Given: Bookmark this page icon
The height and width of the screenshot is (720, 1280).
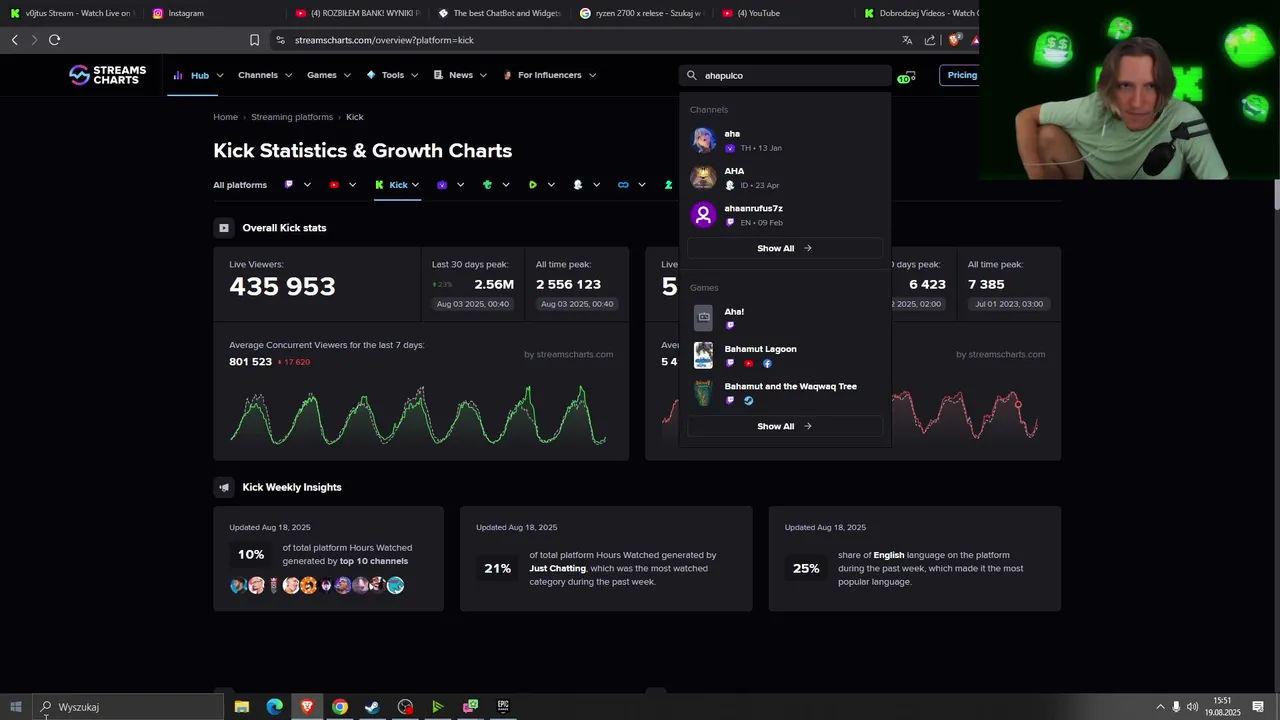Looking at the screenshot, I should pos(254,40).
